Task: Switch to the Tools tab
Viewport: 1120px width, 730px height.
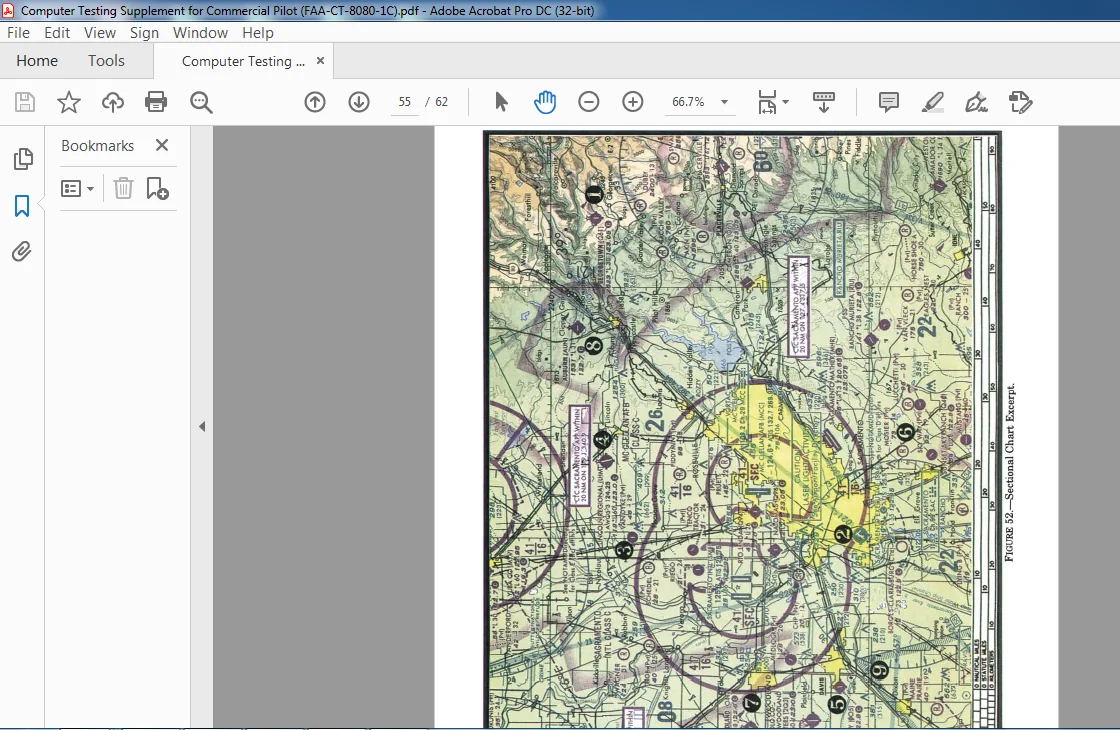Action: point(106,61)
